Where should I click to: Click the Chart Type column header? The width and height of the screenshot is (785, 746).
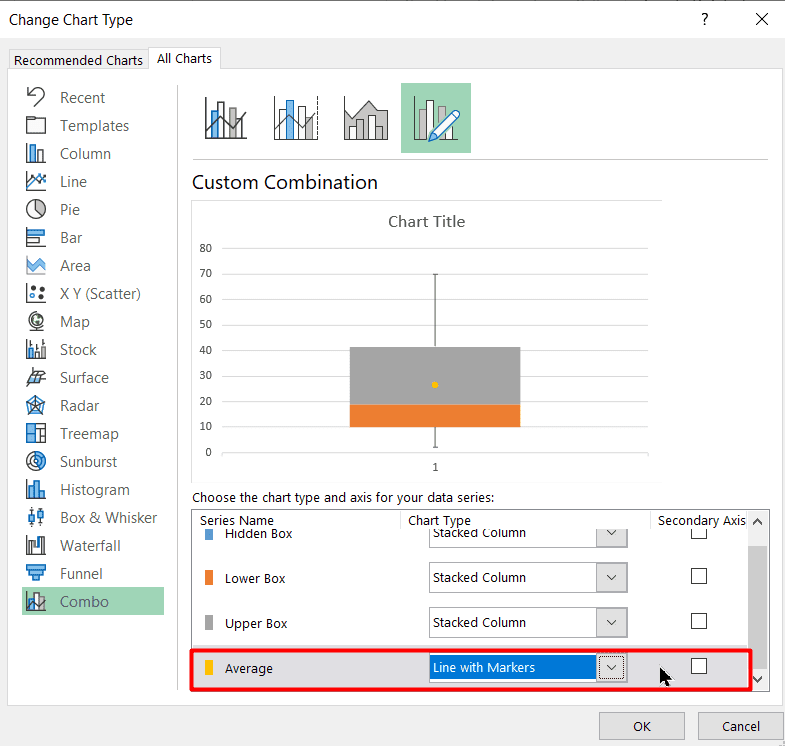pos(439,520)
